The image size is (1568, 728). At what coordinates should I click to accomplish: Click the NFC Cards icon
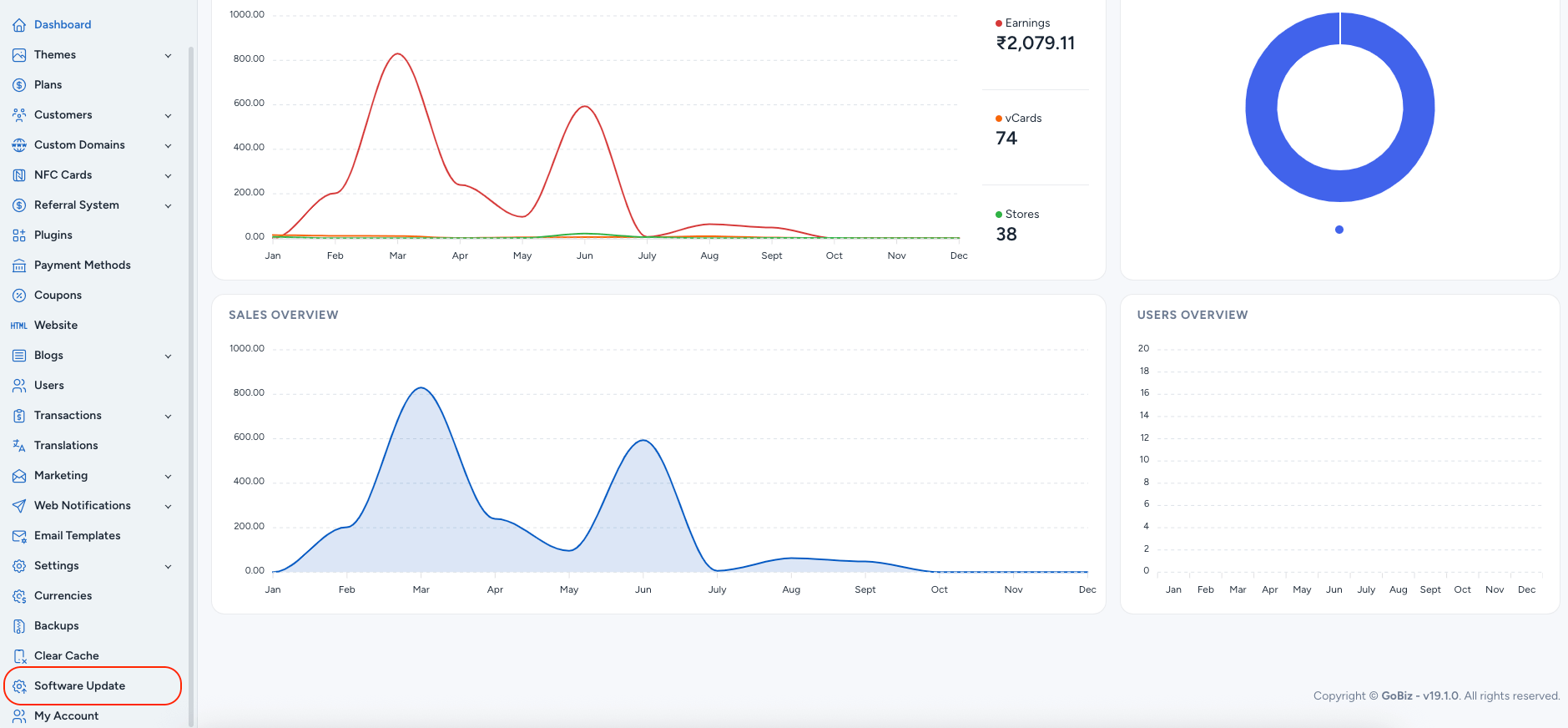tap(19, 175)
